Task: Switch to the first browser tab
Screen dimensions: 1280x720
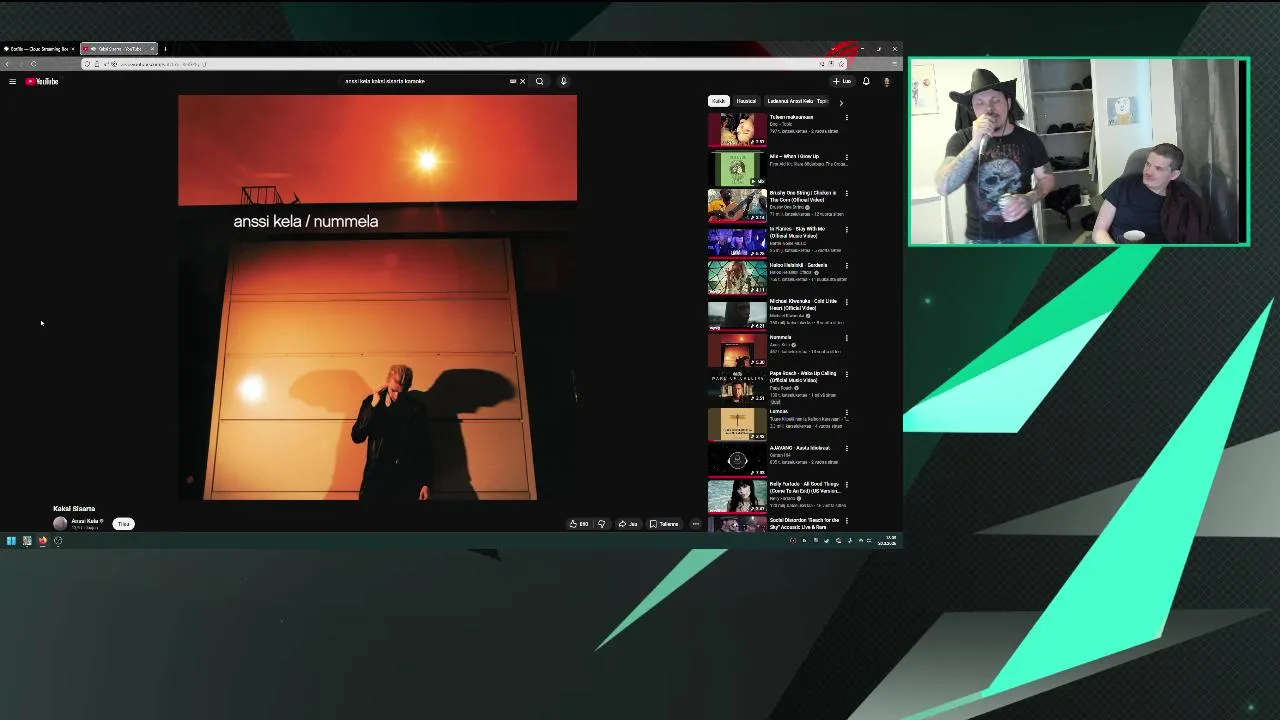Action: pyautogui.click(x=38, y=48)
